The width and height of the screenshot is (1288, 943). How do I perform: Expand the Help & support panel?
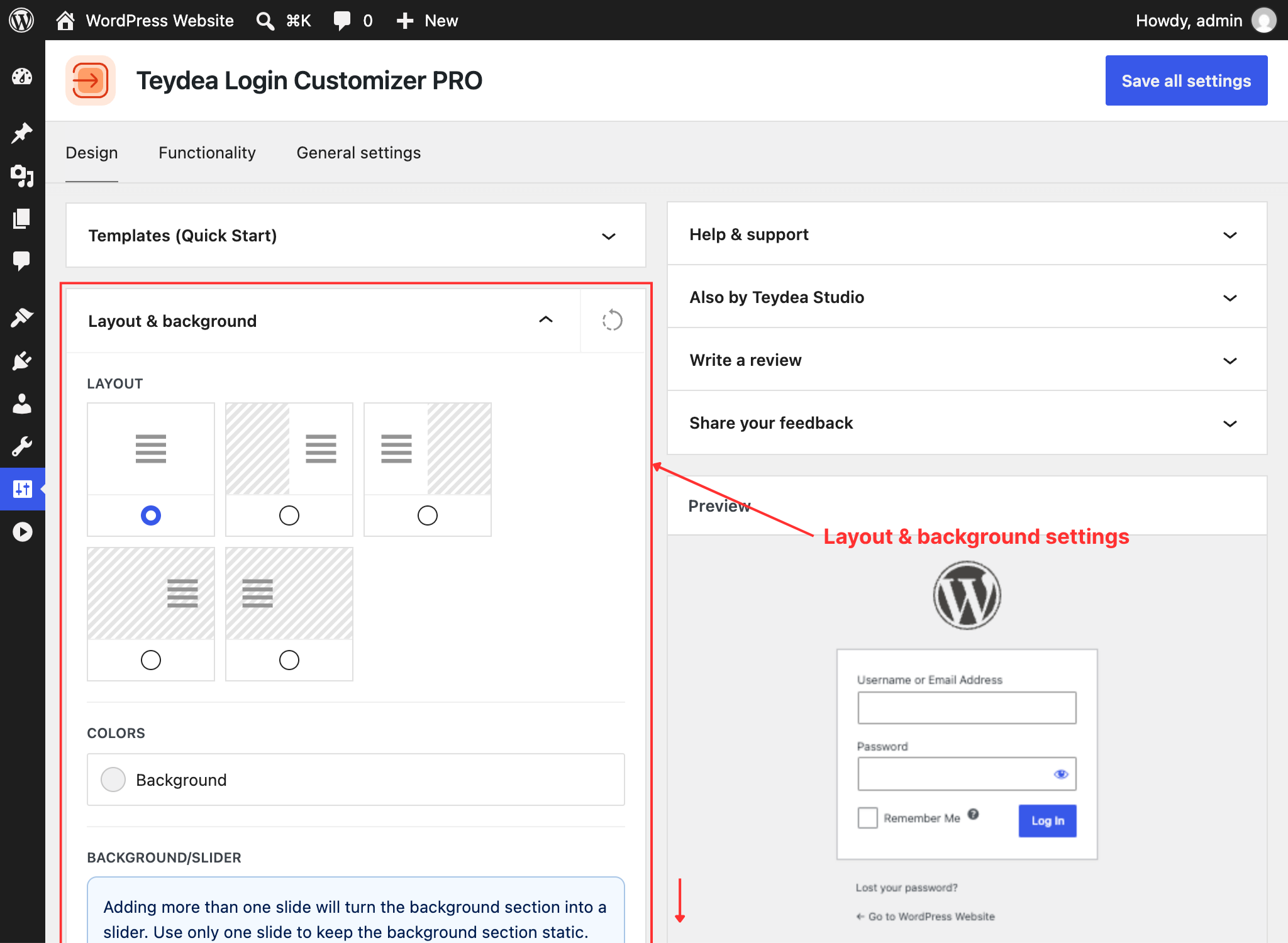[967, 234]
